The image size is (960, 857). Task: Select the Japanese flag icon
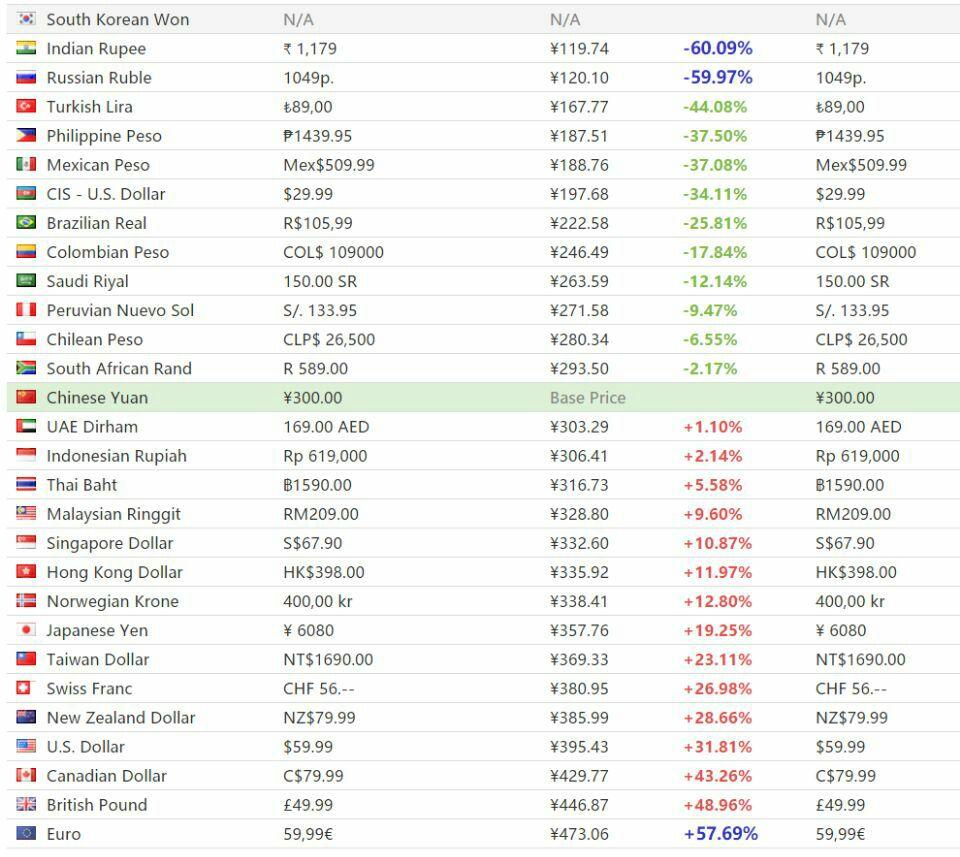(27, 630)
